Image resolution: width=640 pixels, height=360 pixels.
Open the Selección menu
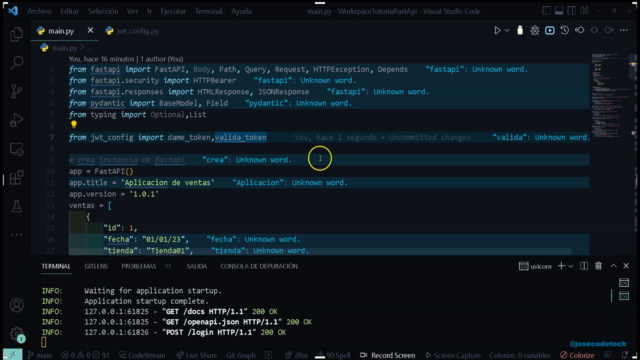[x=103, y=11]
